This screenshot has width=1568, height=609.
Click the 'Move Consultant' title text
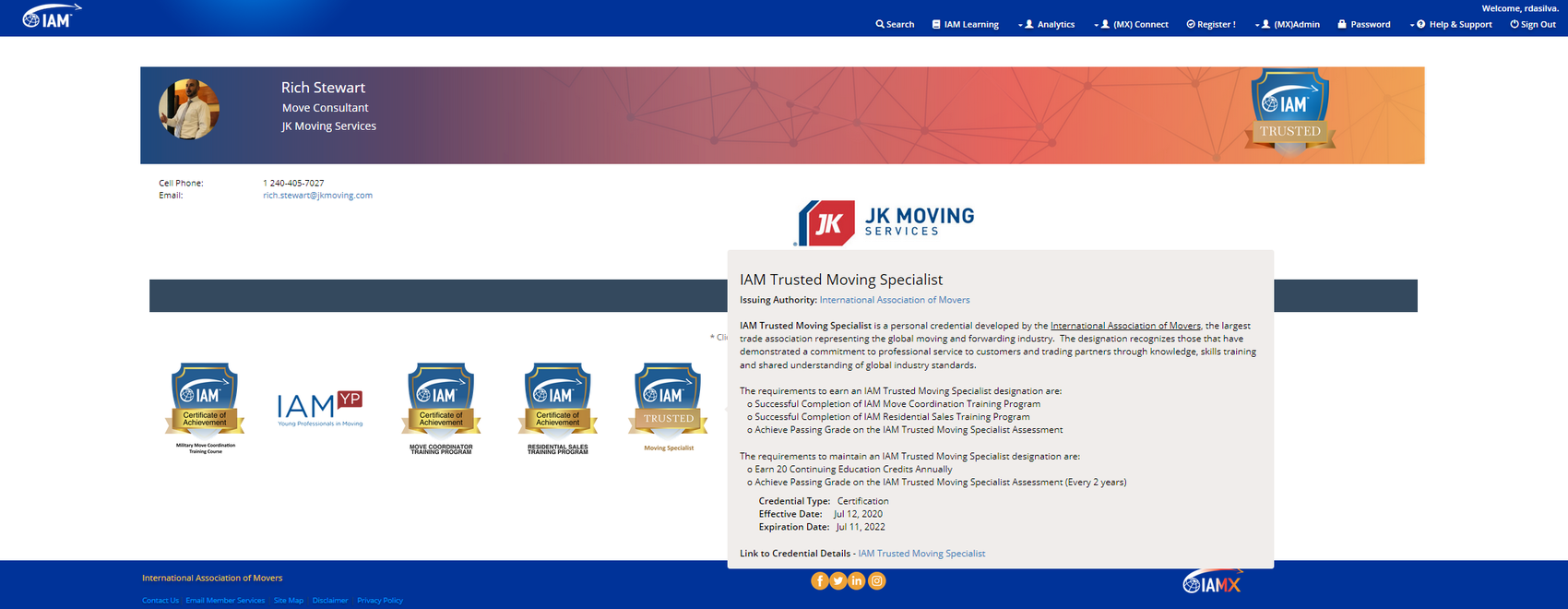pyautogui.click(x=325, y=108)
